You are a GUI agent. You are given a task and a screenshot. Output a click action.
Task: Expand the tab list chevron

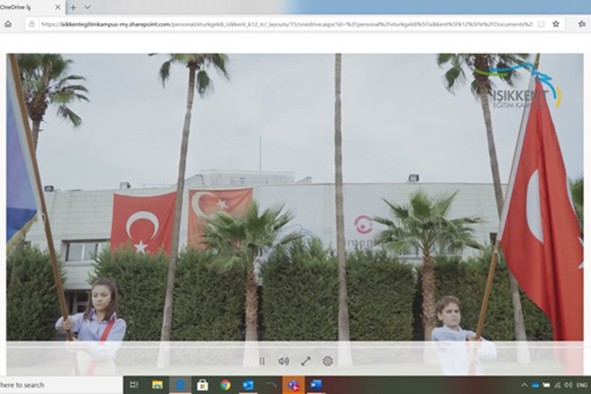tap(87, 7)
